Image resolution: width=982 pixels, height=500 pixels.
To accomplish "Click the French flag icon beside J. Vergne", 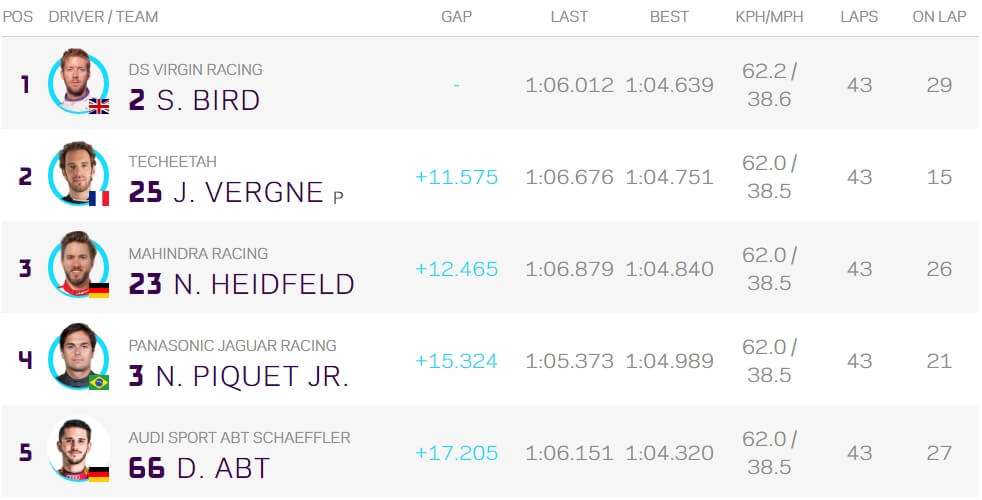I will (x=99, y=199).
